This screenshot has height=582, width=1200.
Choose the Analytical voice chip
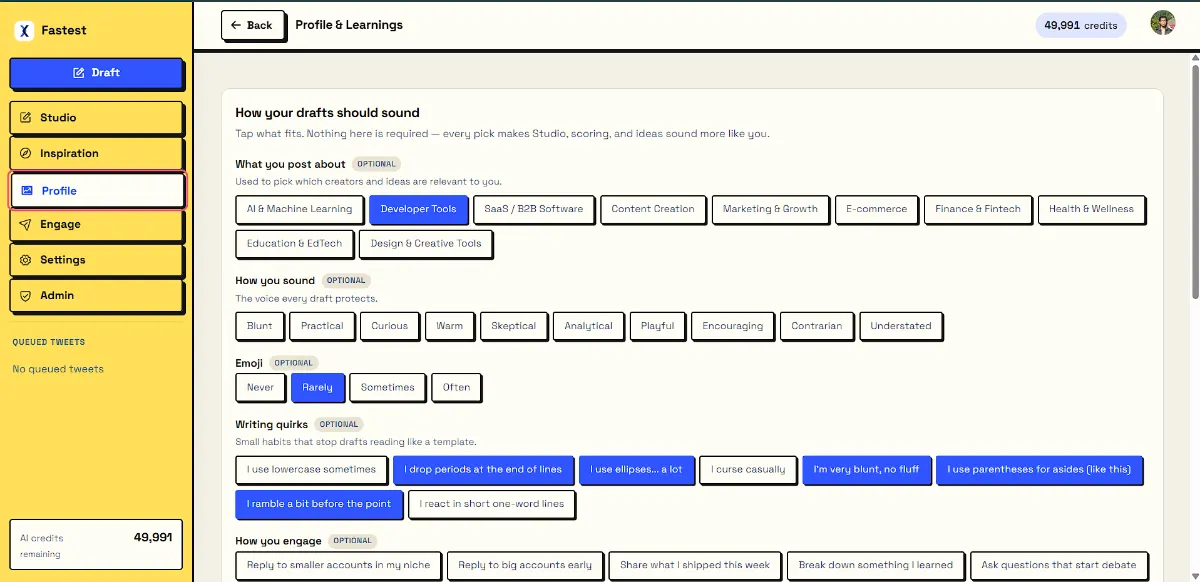588,326
